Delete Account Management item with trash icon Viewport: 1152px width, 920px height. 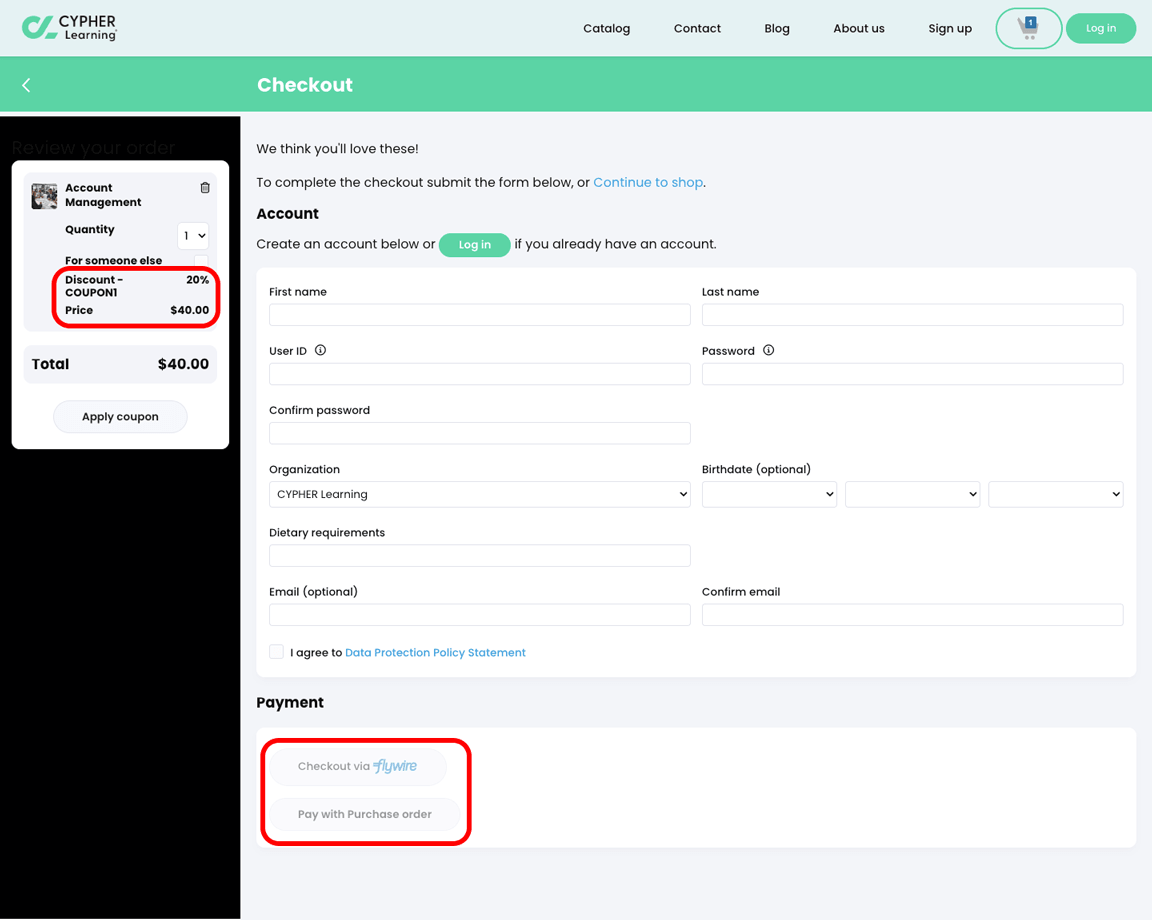pos(205,187)
